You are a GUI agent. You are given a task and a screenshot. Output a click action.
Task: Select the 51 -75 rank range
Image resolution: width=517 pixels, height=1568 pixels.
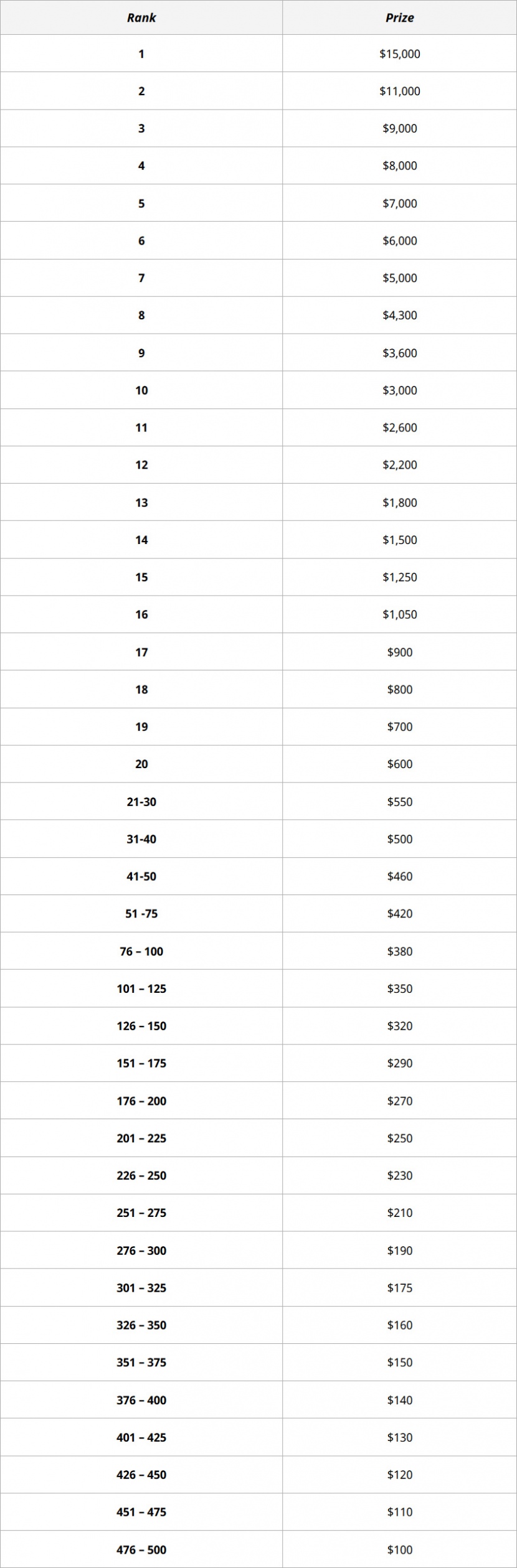pos(141,914)
